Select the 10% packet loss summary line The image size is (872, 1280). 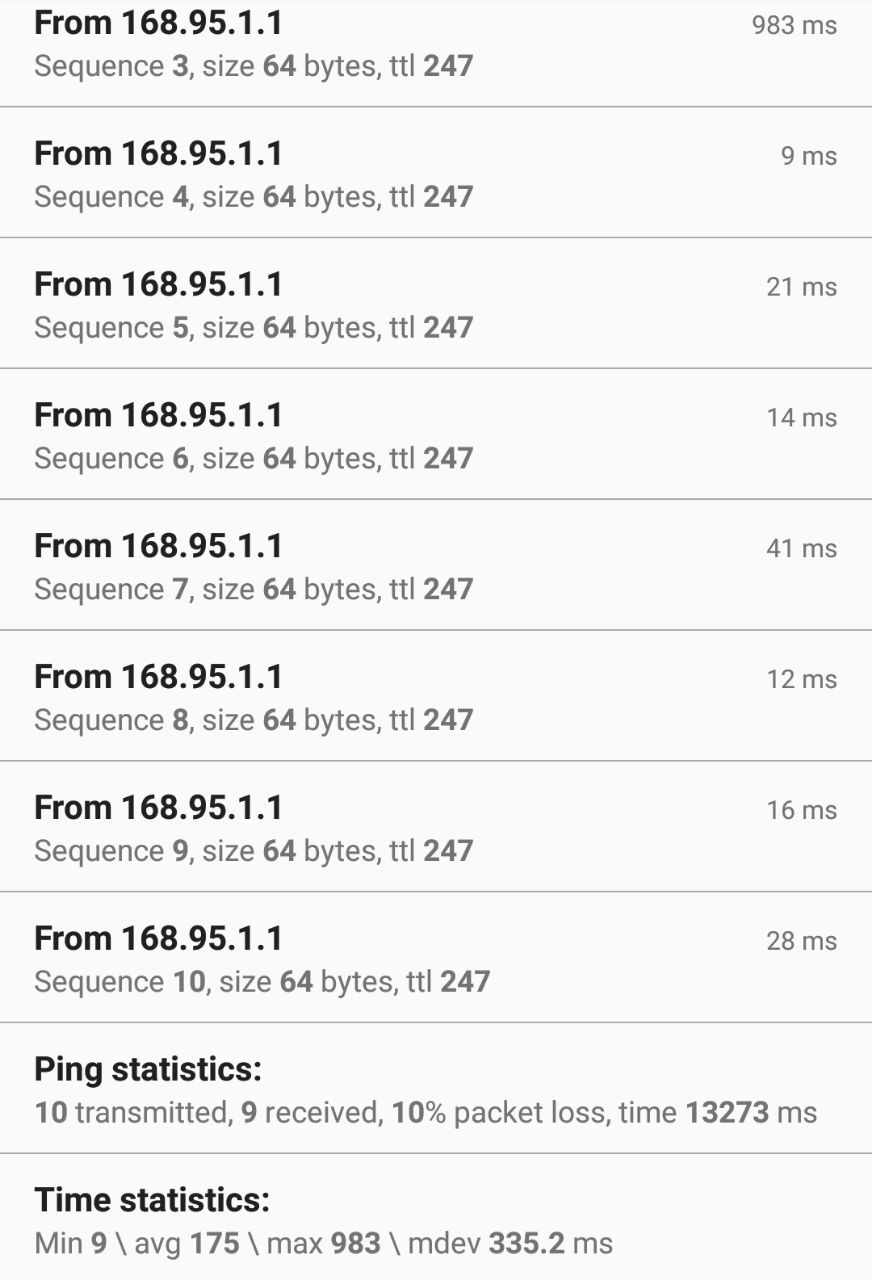click(425, 1112)
